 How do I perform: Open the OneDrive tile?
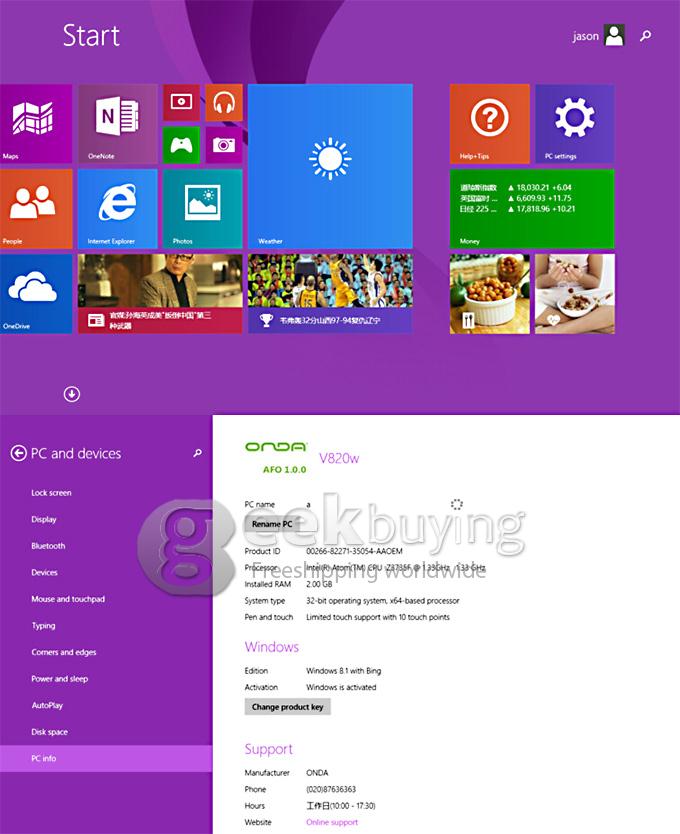tap(36, 294)
